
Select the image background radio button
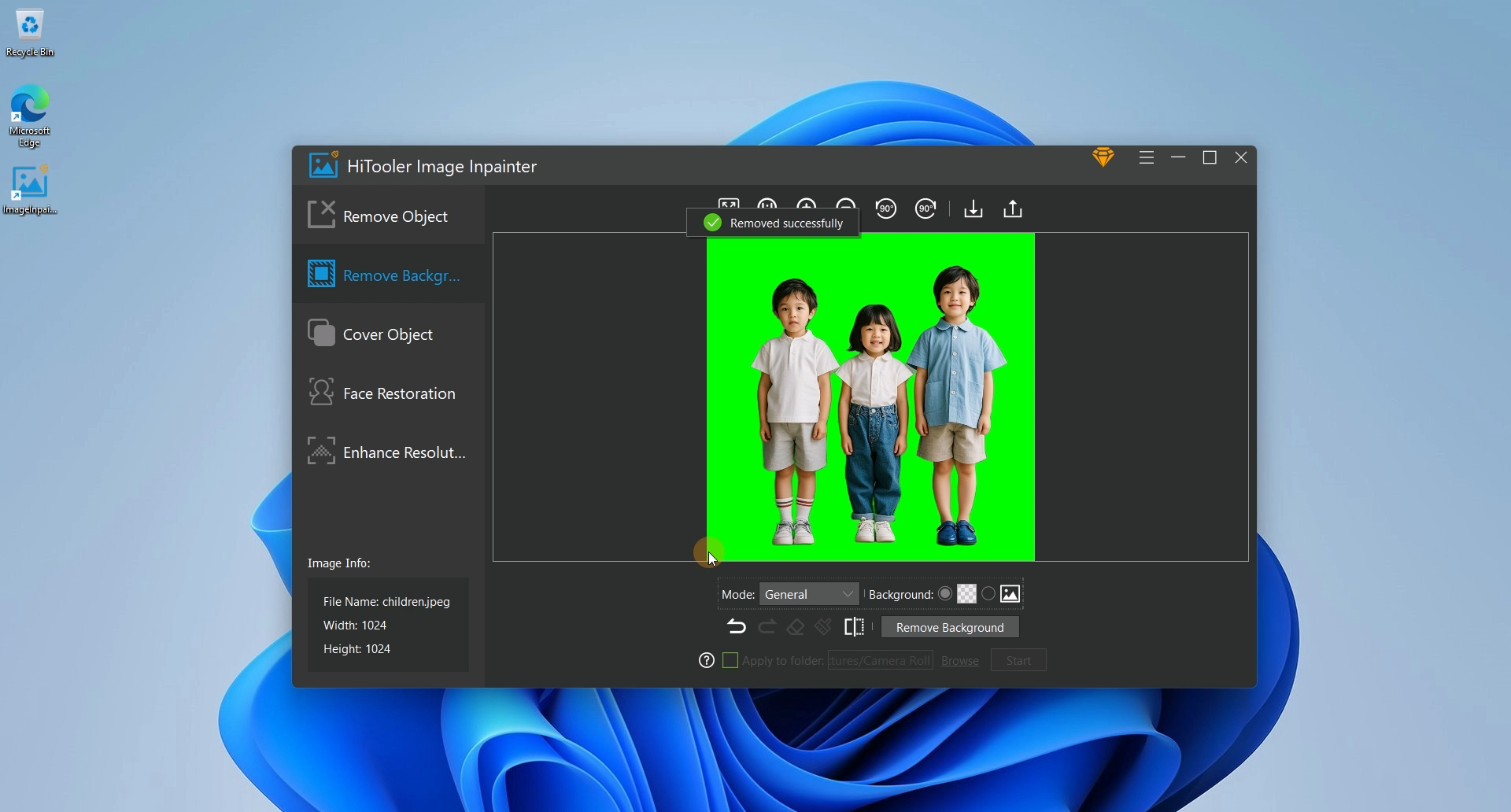point(988,595)
